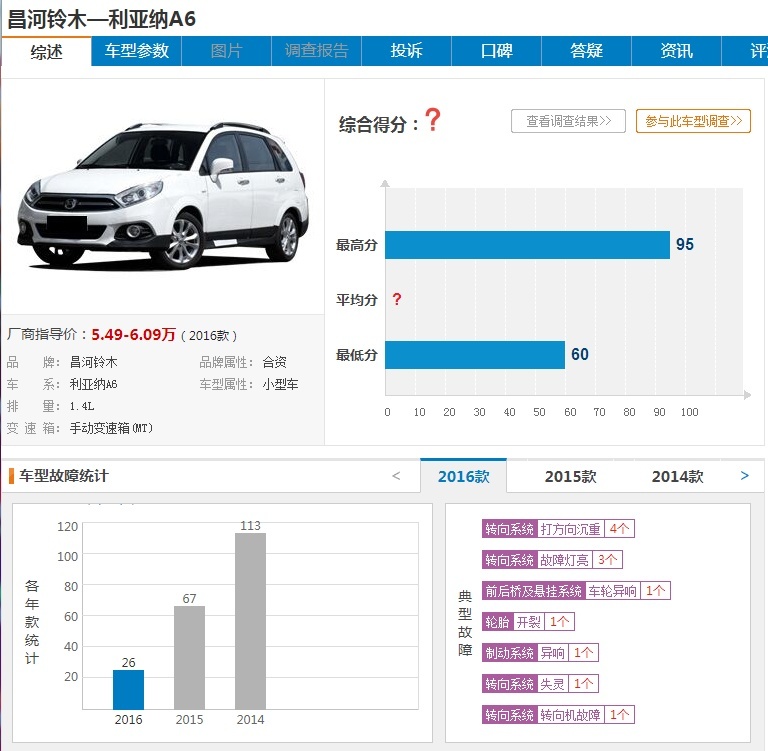Click fault tag 制动系统 异响 1个
The height and width of the screenshot is (751, 768).
coord(540,653)
